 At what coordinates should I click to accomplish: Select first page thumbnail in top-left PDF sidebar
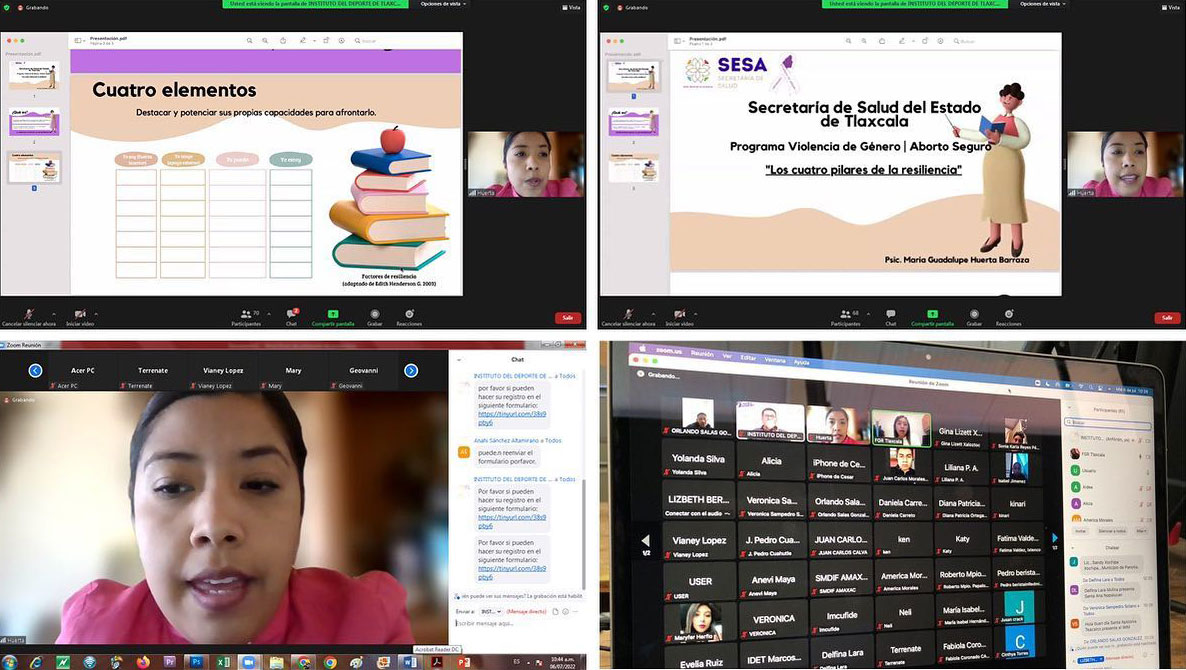pos(34,76)
